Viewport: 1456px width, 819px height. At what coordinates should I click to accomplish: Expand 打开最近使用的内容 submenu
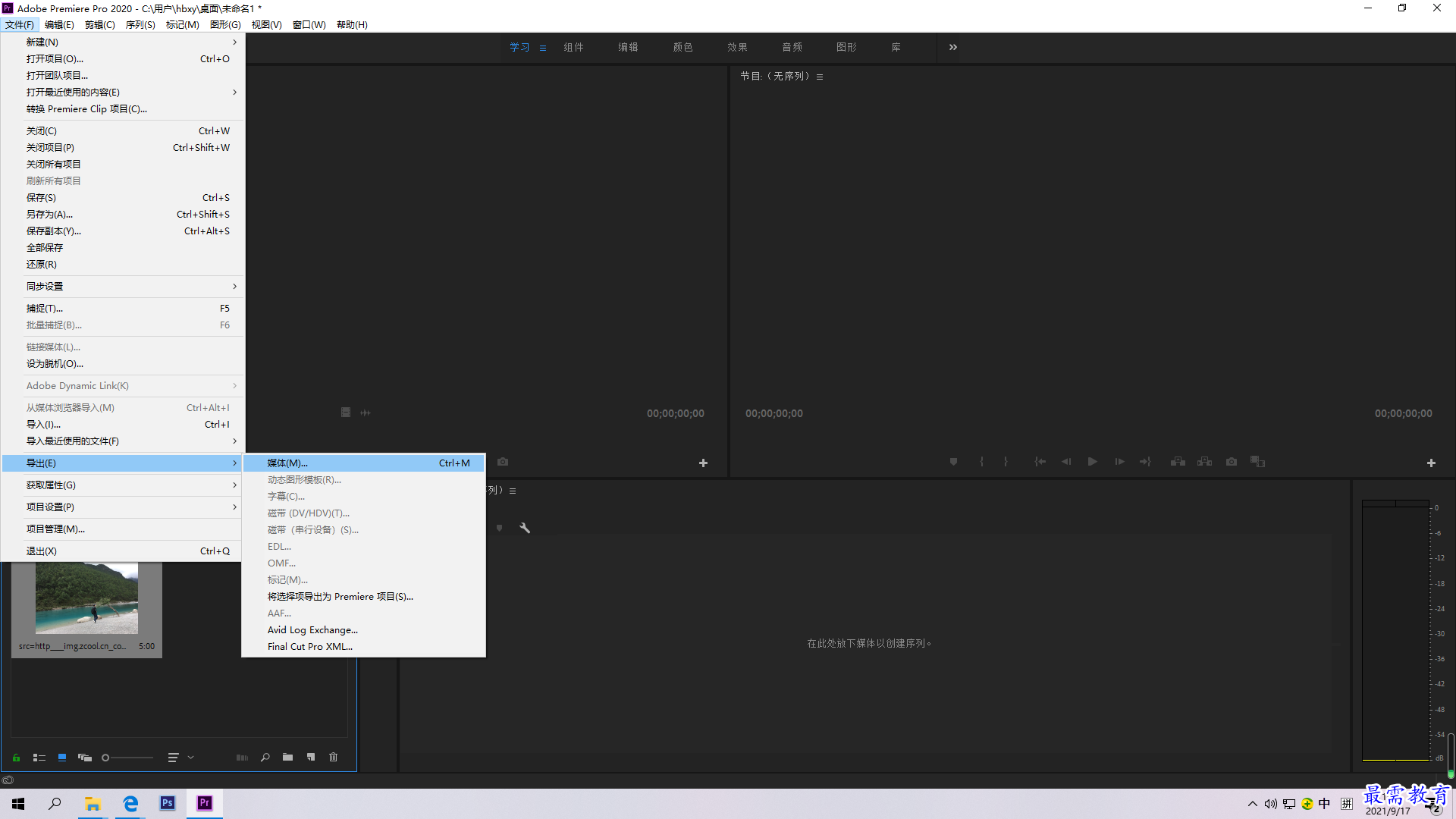(x=123, y=92)
